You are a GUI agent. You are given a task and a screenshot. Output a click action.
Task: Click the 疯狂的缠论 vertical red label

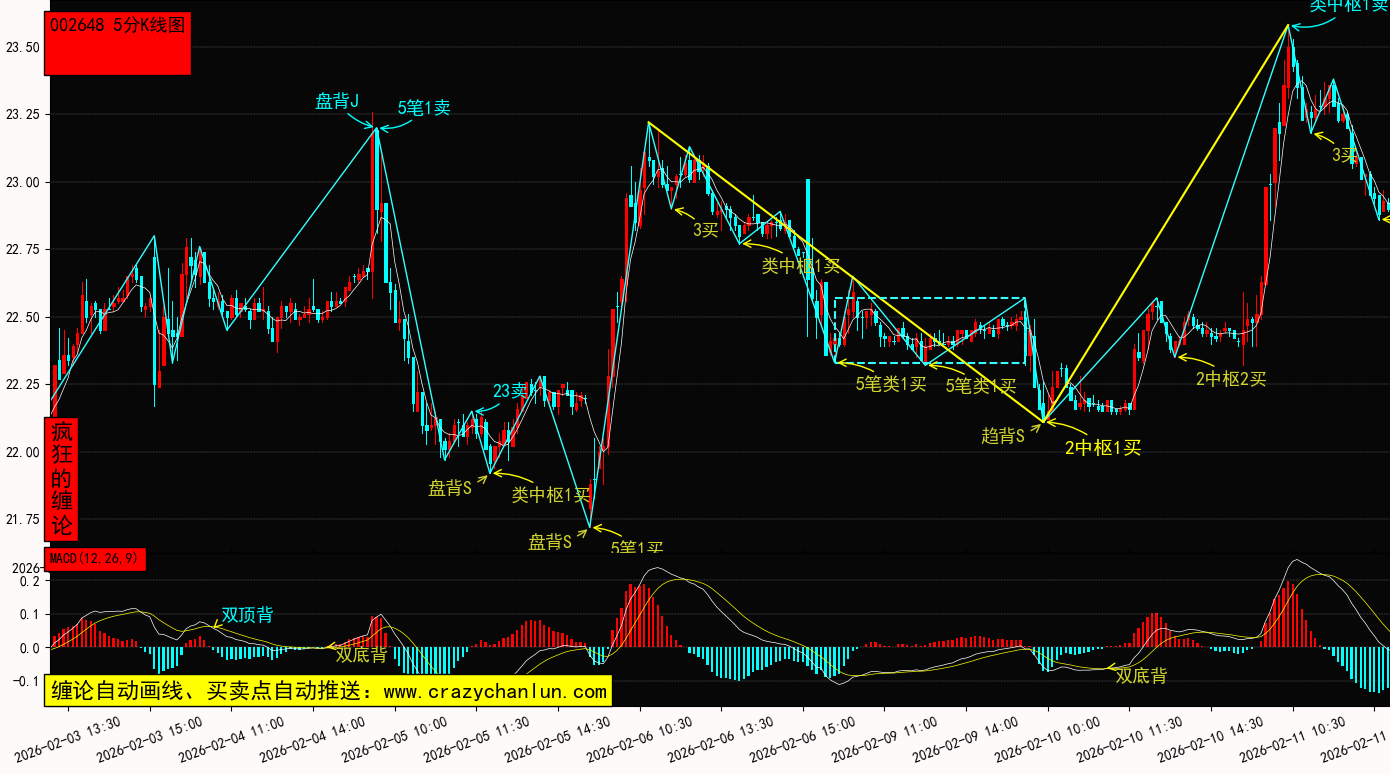62,479
